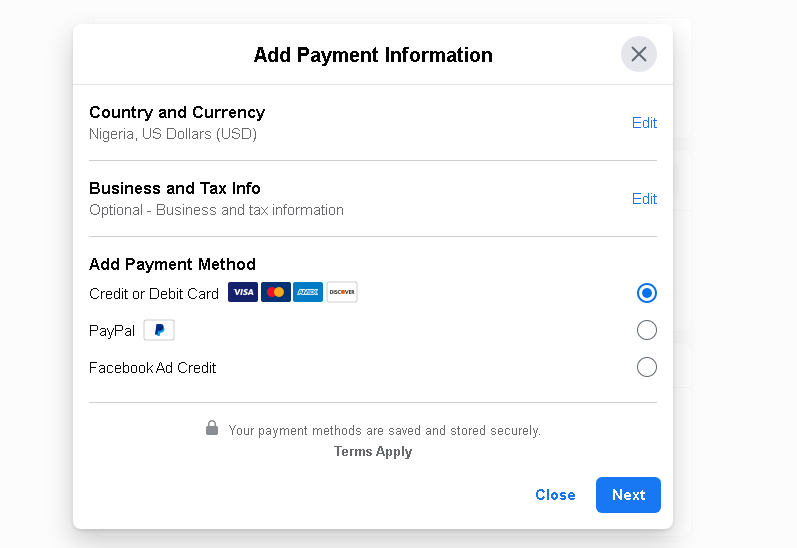Viewport: 797px width, 548px height.
Task: Click the PayPal logo icon
Action: click(x=159, y=330)
